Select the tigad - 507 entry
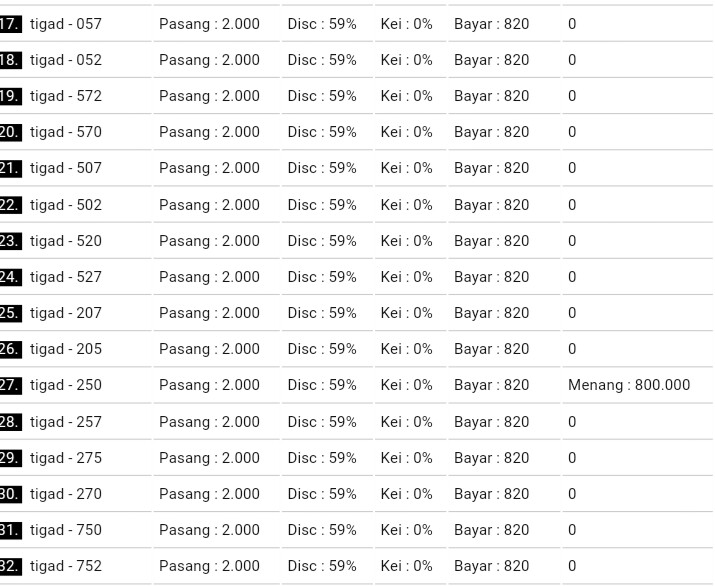This screenshot has height=586, width=715. pyautogui.click(x=66, y=168)
